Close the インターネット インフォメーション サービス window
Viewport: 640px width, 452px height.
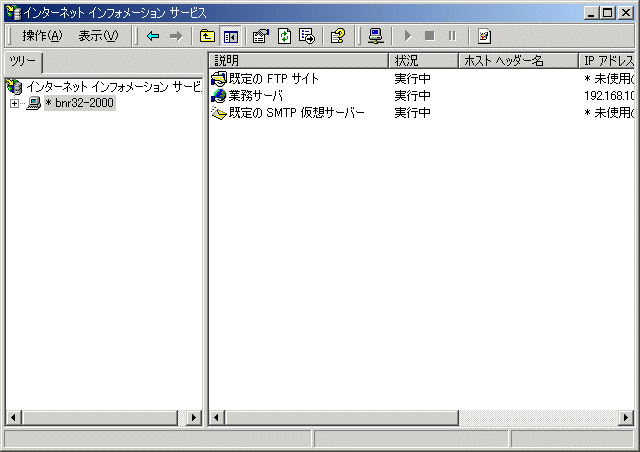tap(626, 13)
